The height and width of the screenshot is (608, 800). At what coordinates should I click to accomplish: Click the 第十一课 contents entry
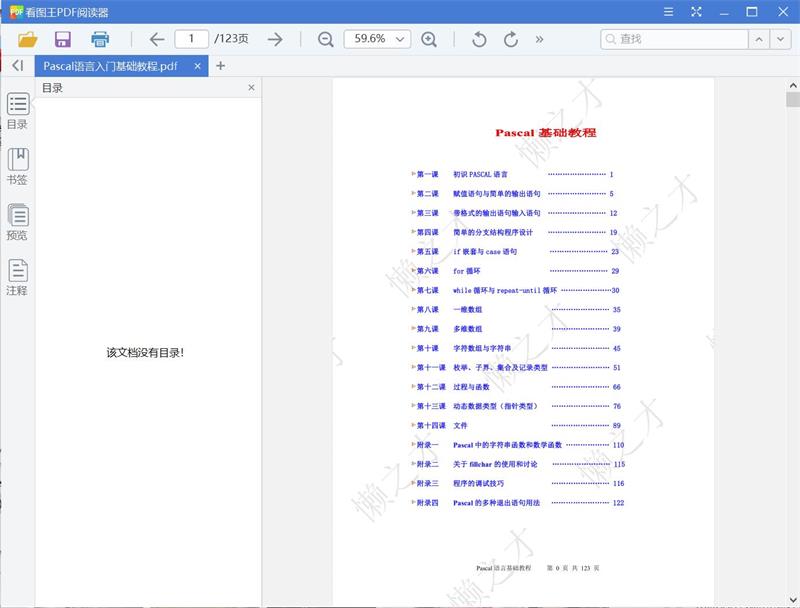[x=516, y=368]
